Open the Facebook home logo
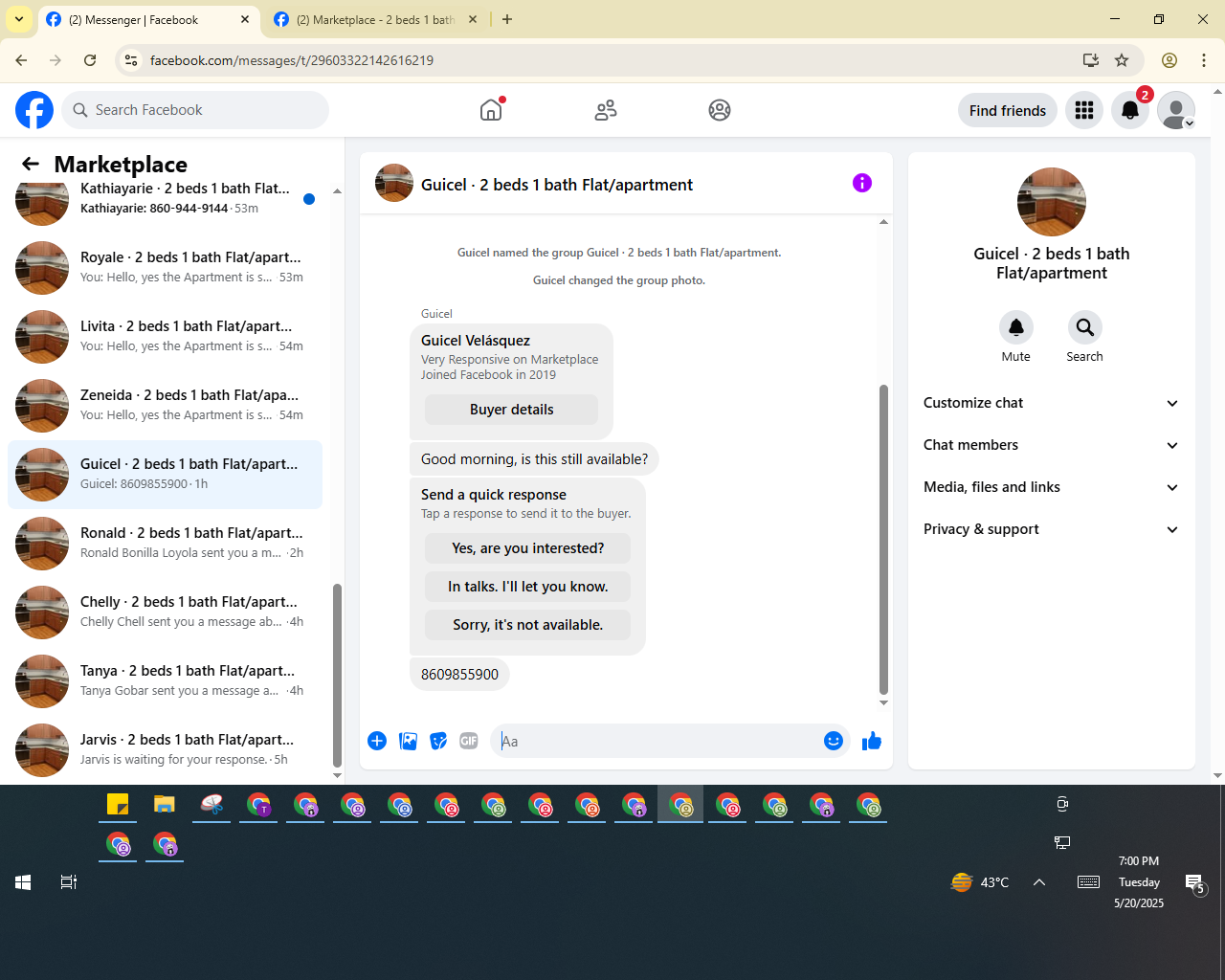The image size is (1225, 980). 34,110
